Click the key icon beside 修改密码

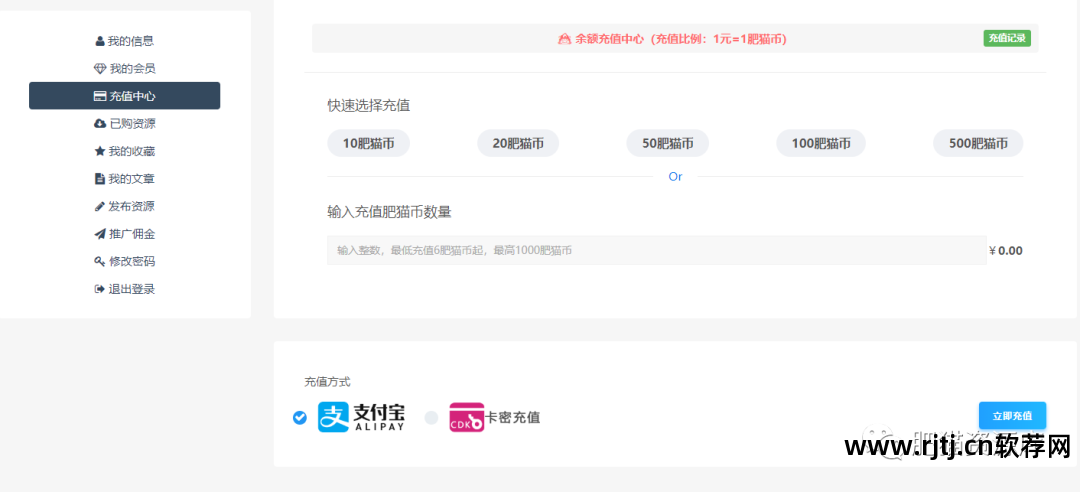pyautogui.click(x=99, y=261)
